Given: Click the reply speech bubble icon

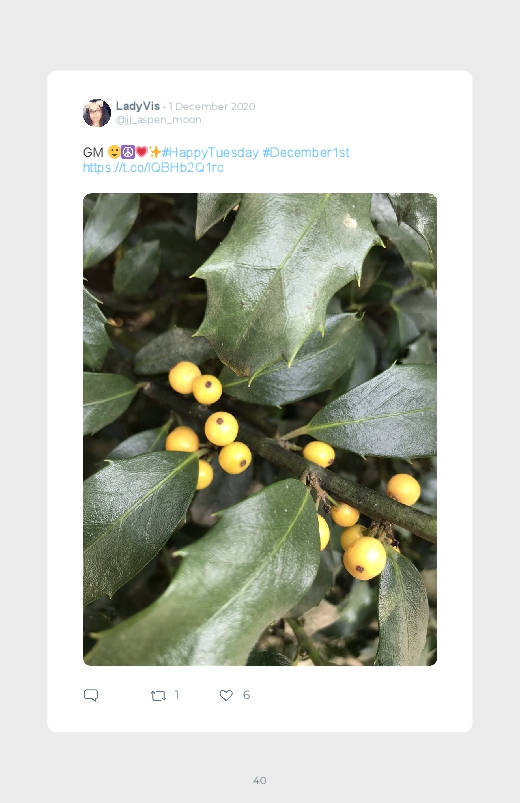Looking at the screenshot, I should click(x=91, y=695).
